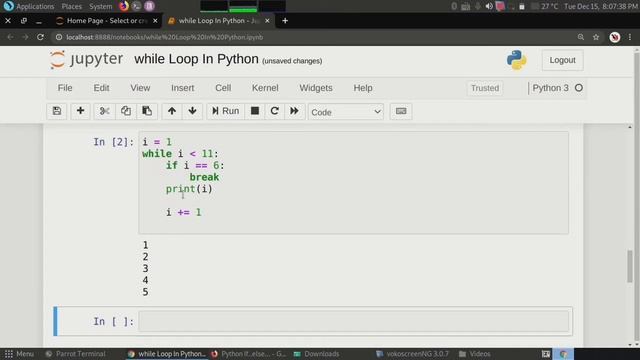Interrupt the kernel with the stop icon
The height and width of the screenshot is (360, 640).
click(255, 111)
